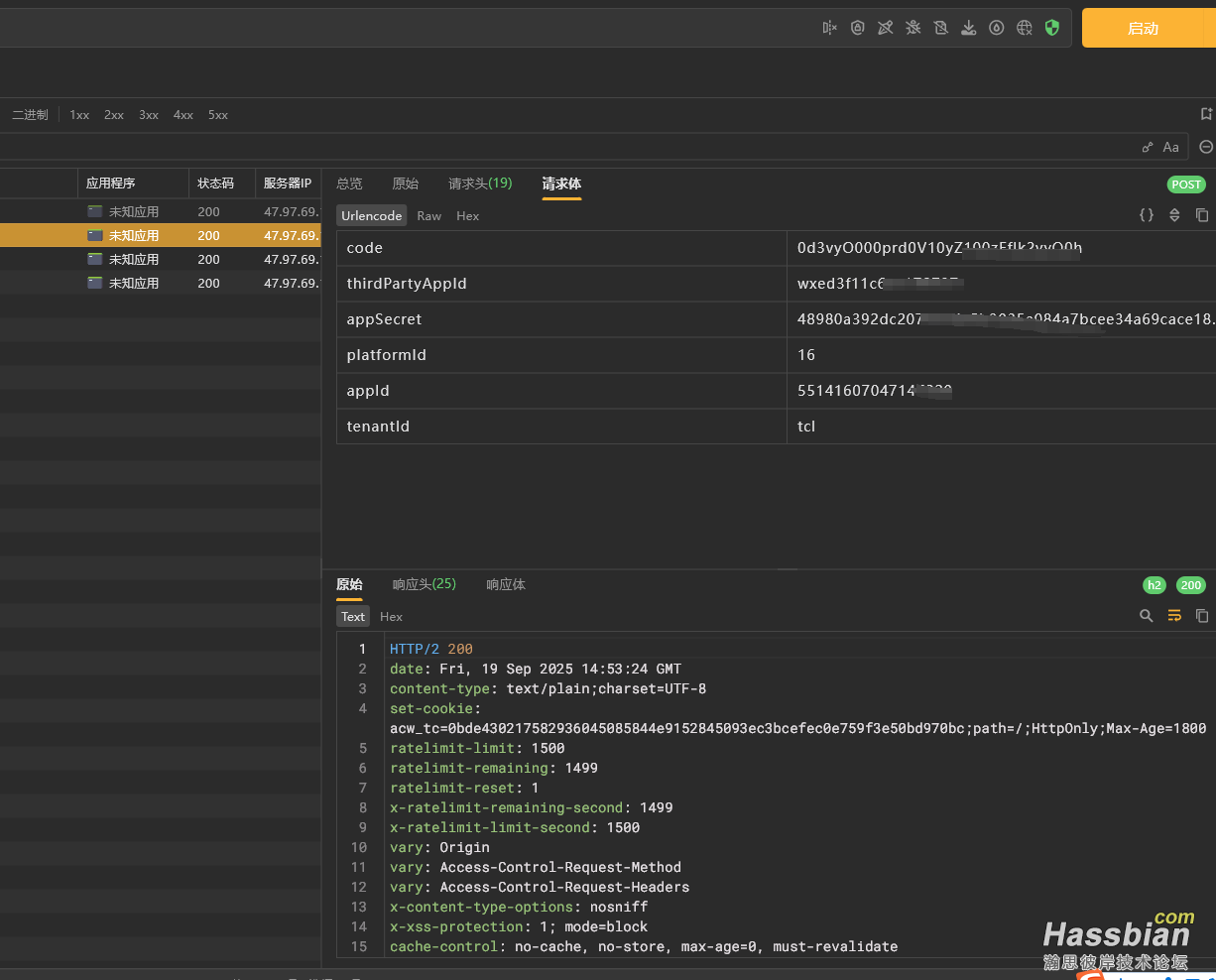
Task: Toggle word wrap in response panel
Action: click(x=1174, y=616)
